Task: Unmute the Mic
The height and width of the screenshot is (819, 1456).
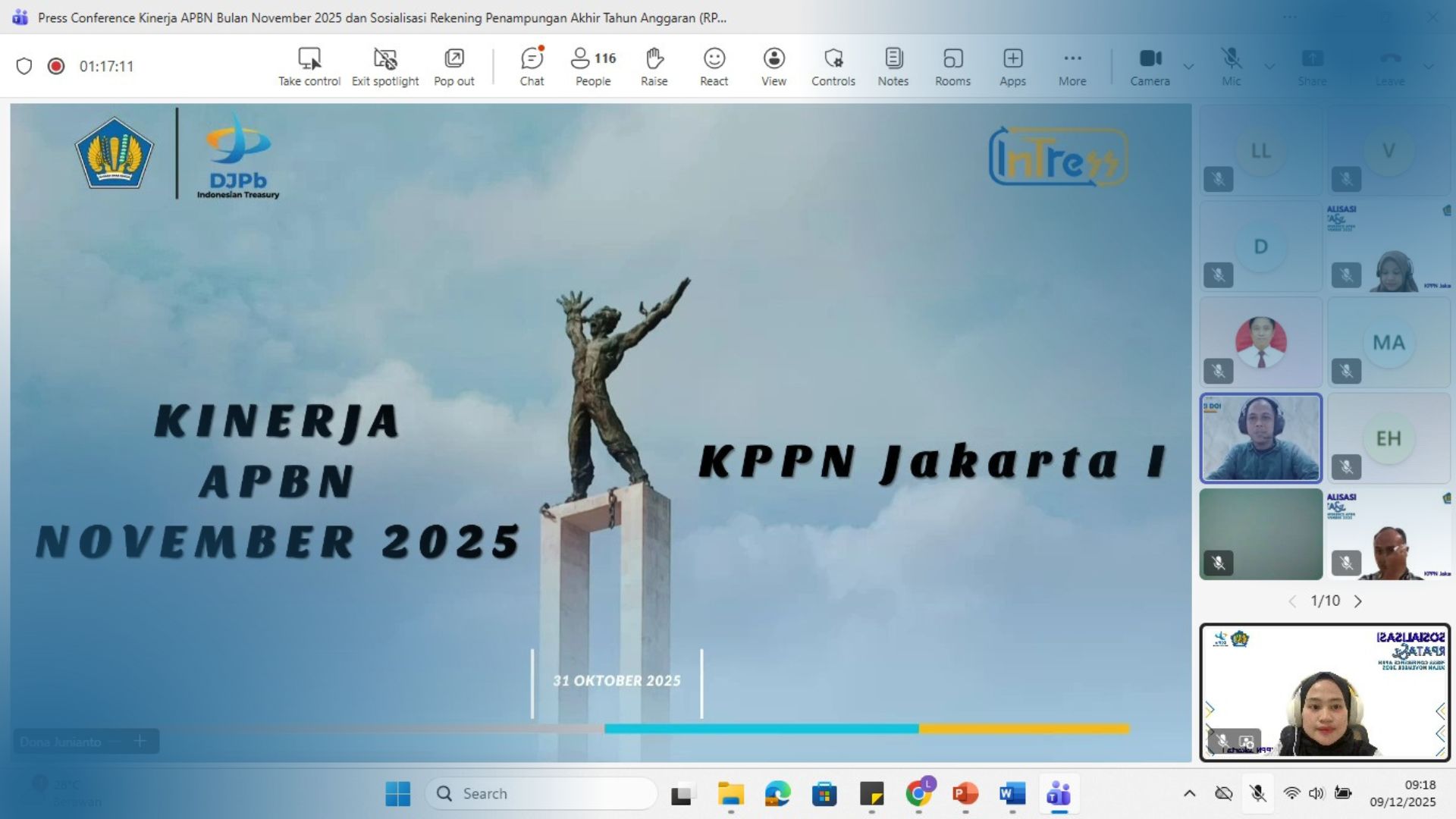Action: pos(1231,67)
